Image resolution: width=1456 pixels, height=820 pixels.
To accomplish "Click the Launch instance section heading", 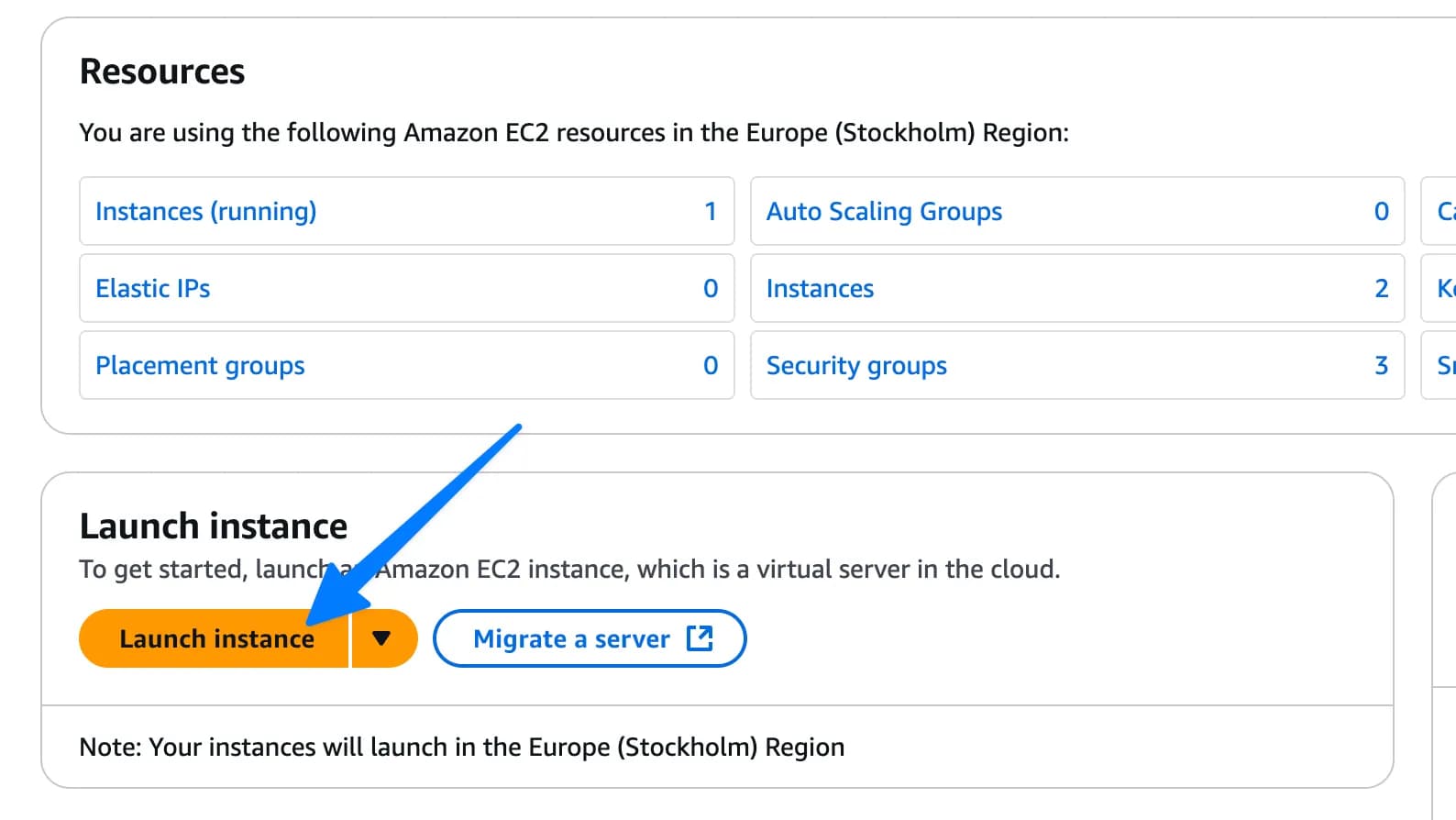I will [x=214, y=526].
